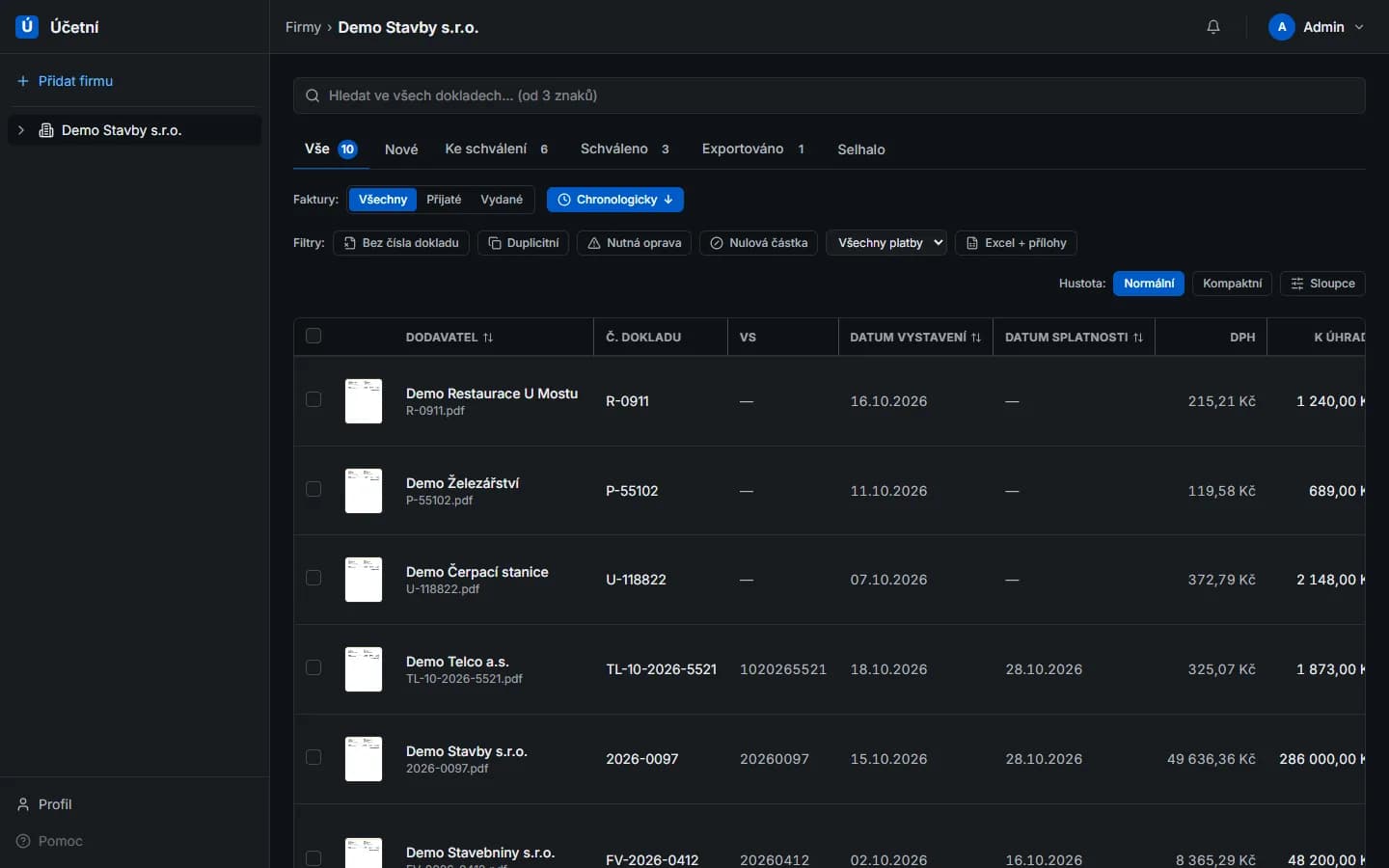Open P-55102.pdf document thumbnail
Viewport: 1389px width, 868px height.
tap(364, 491)
